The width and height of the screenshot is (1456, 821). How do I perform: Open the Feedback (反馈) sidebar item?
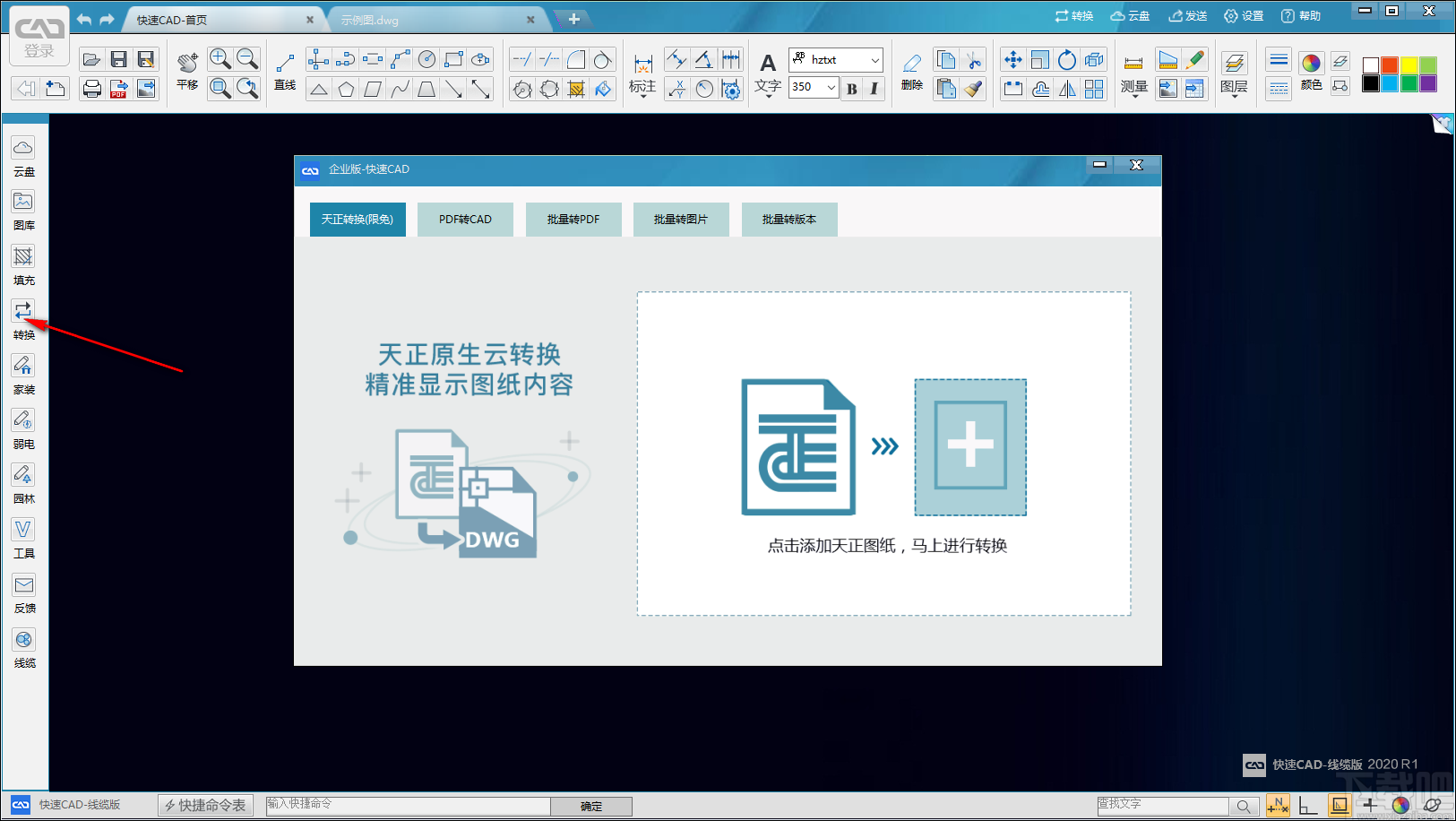tap(23, 593)
